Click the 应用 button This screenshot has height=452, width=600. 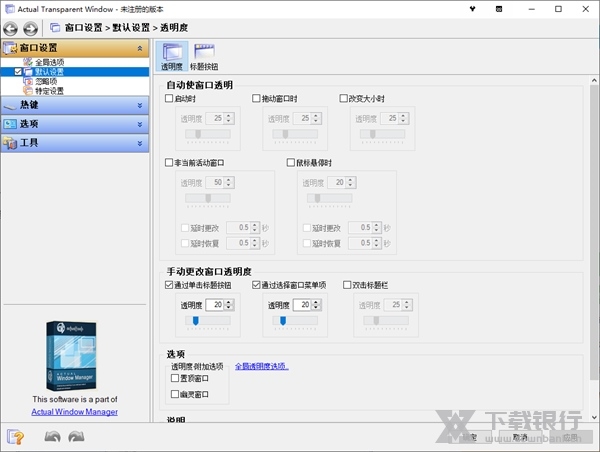569,437
